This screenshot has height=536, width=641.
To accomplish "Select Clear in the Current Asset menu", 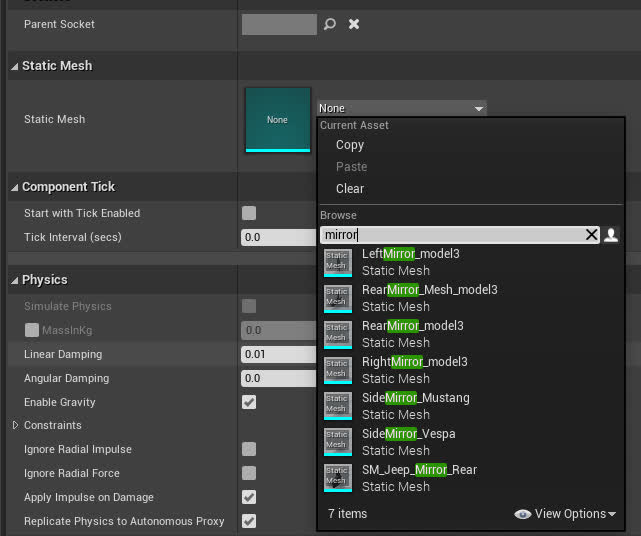I will (350, 189).
